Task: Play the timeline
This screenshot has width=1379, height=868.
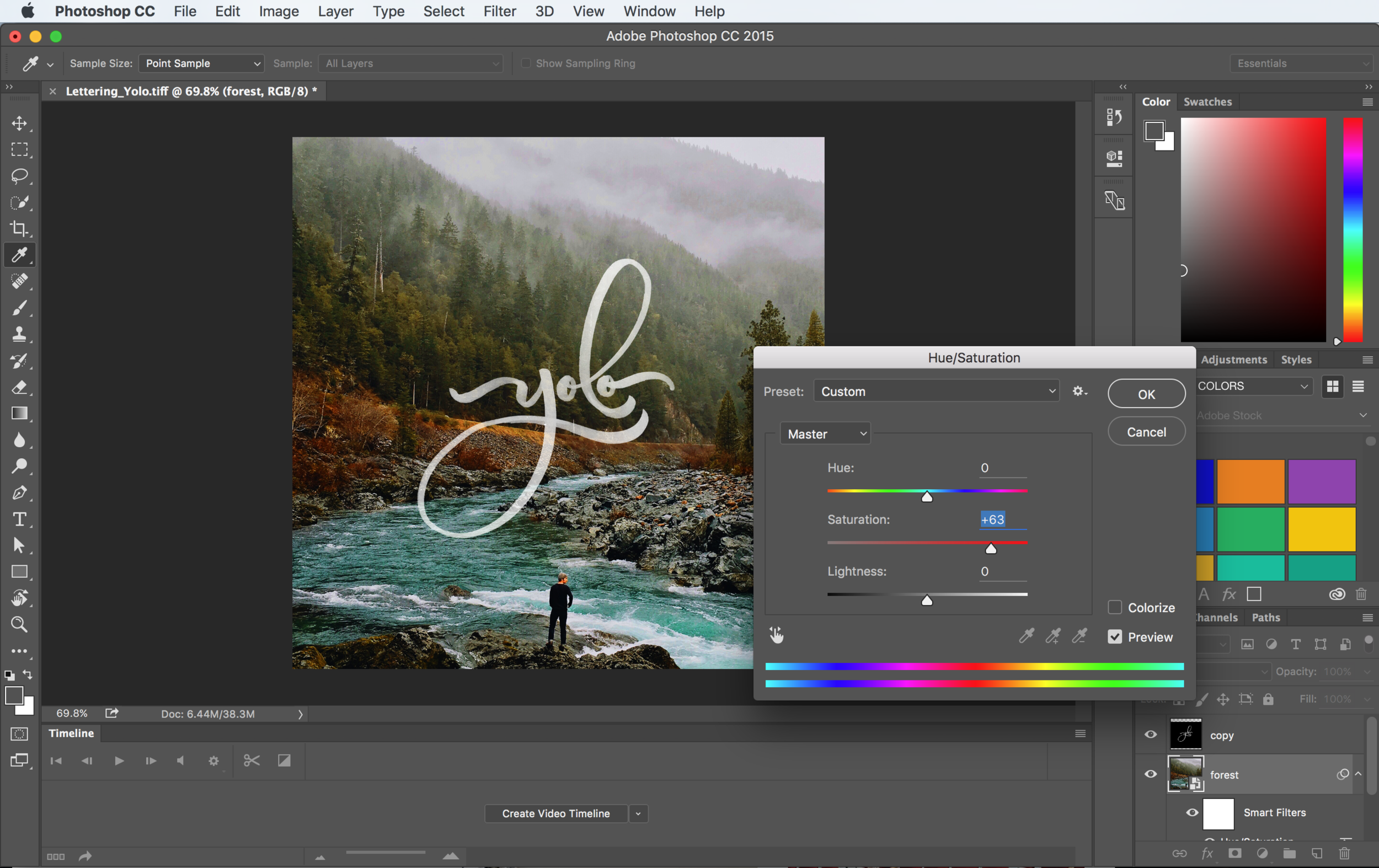Action: (x=119, y=760)
